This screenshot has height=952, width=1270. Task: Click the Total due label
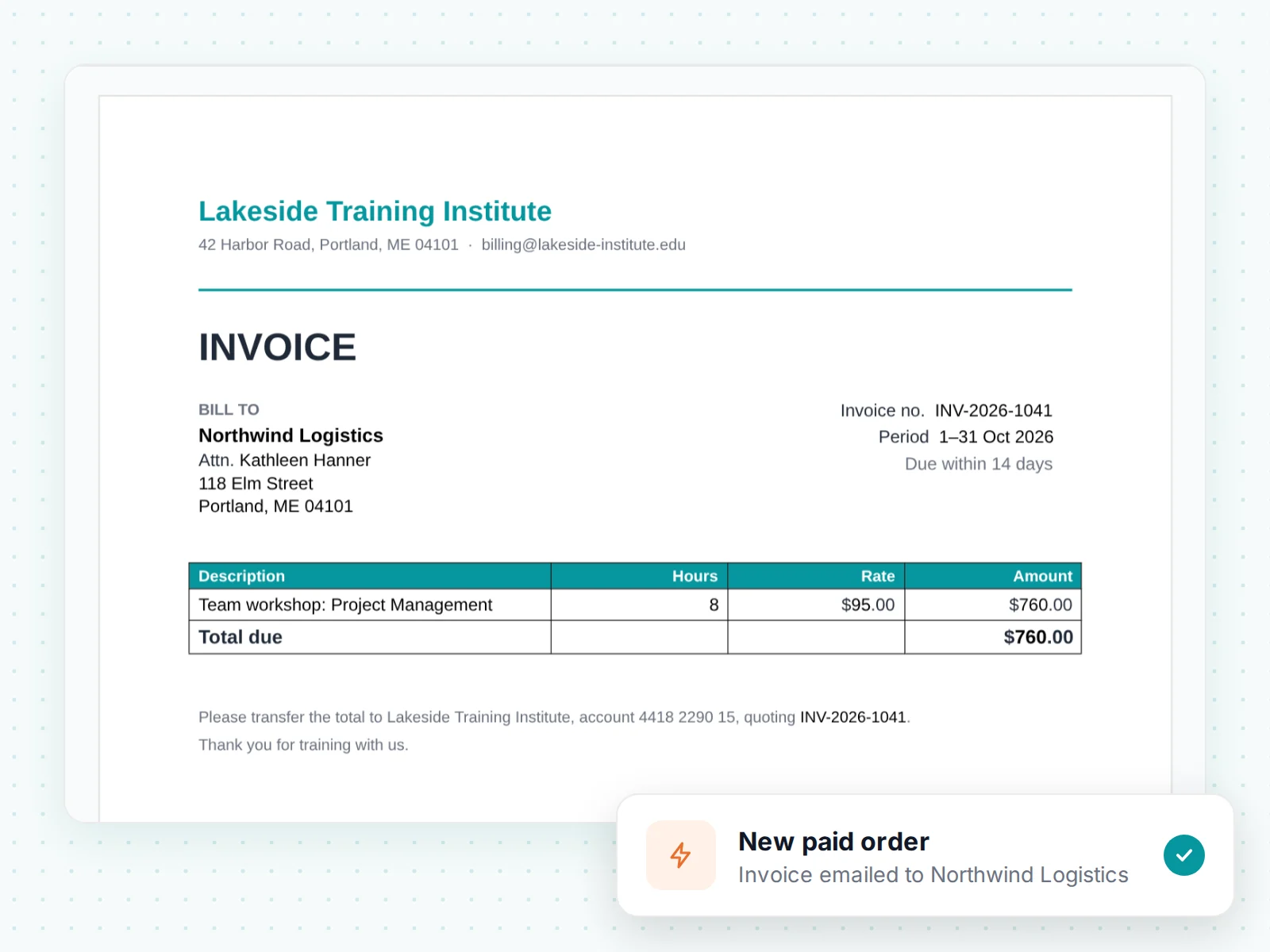[x=241, y=637]
